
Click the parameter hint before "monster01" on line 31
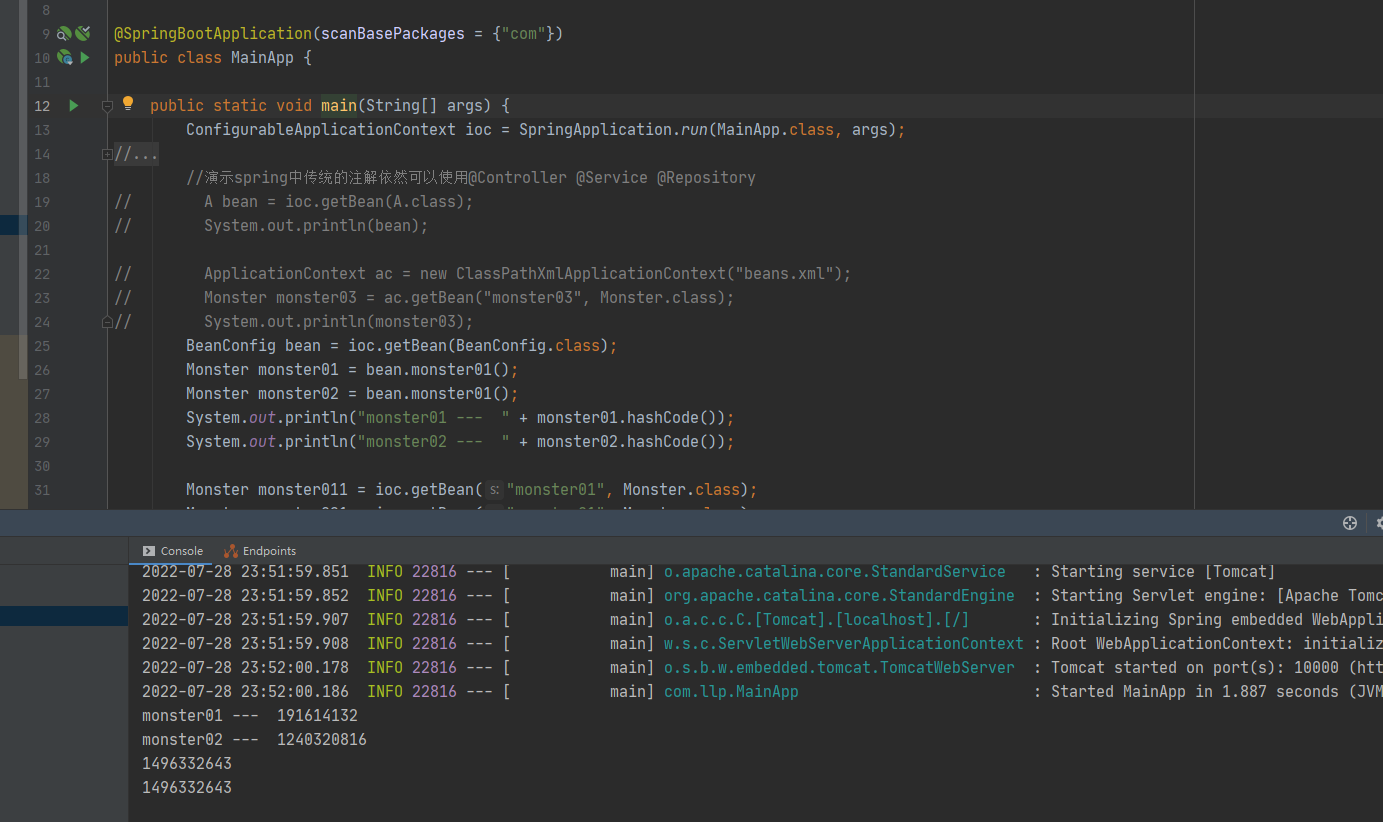pyautogui.click(x=494, y=490)
